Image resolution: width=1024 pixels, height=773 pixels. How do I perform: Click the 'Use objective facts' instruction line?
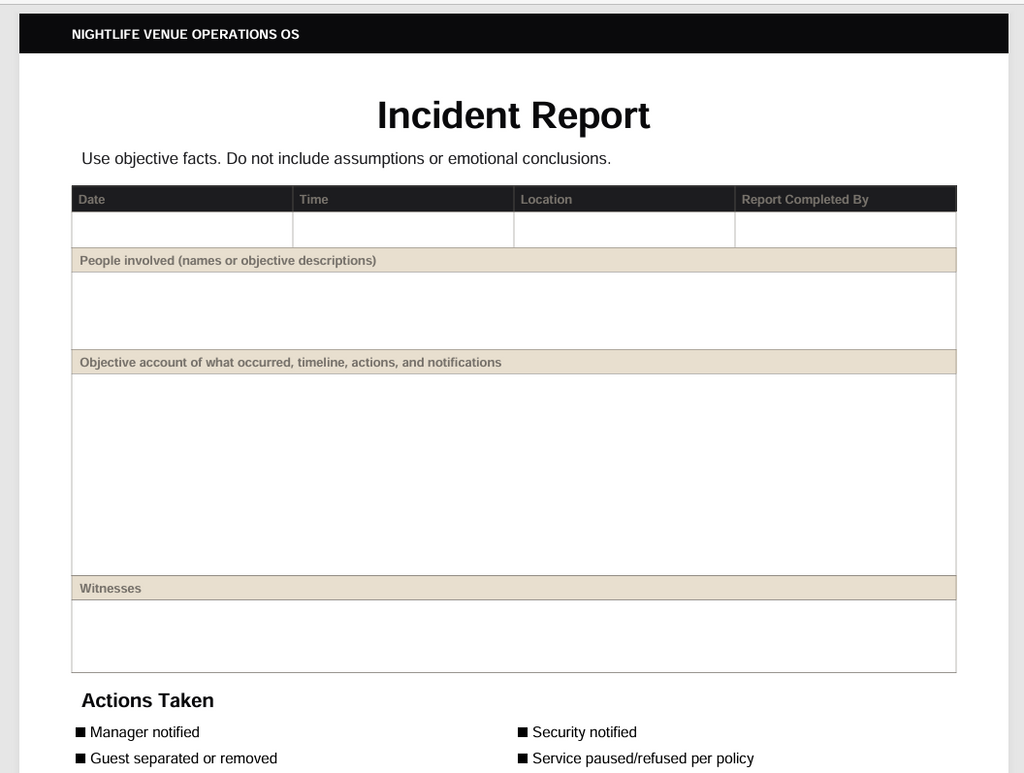[x=346, y=159]
